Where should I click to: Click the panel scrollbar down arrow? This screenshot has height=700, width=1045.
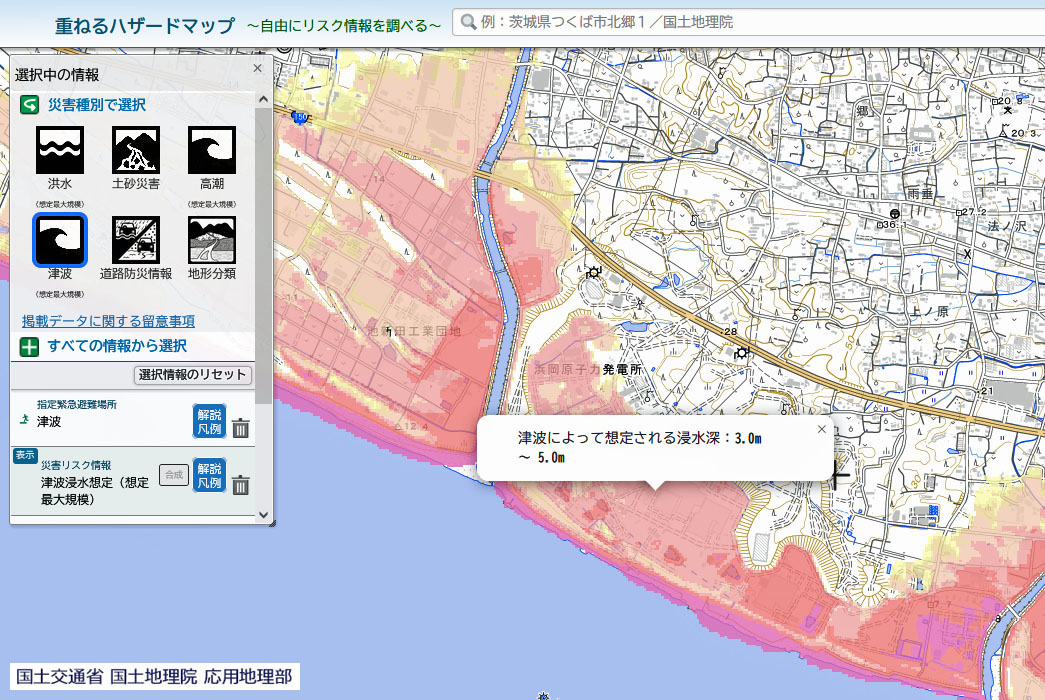(264, 515)
